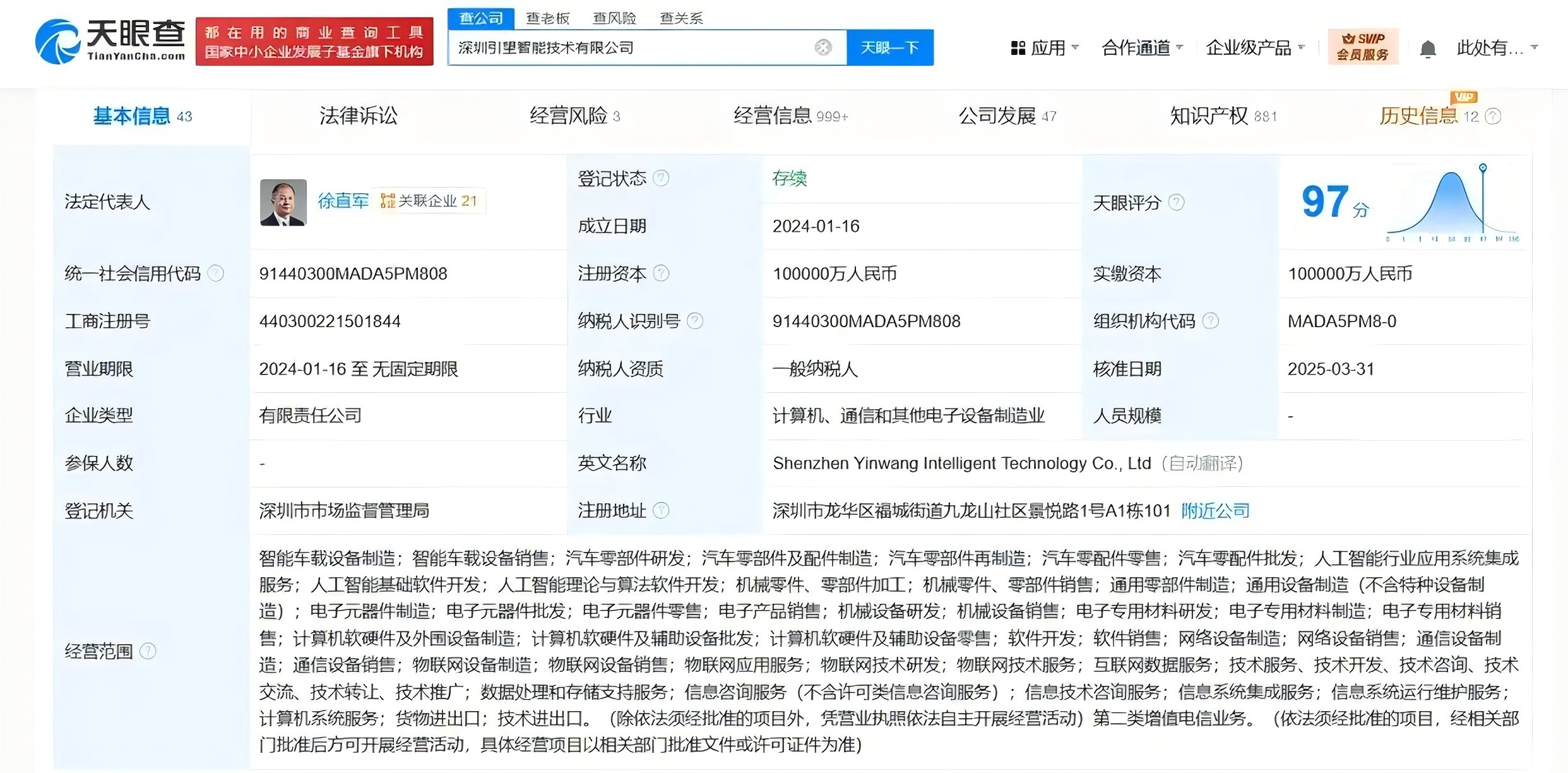The image size is (1568, 773).
Task: Open the 徐直军 profile link
Action: (x=343, y=201)
